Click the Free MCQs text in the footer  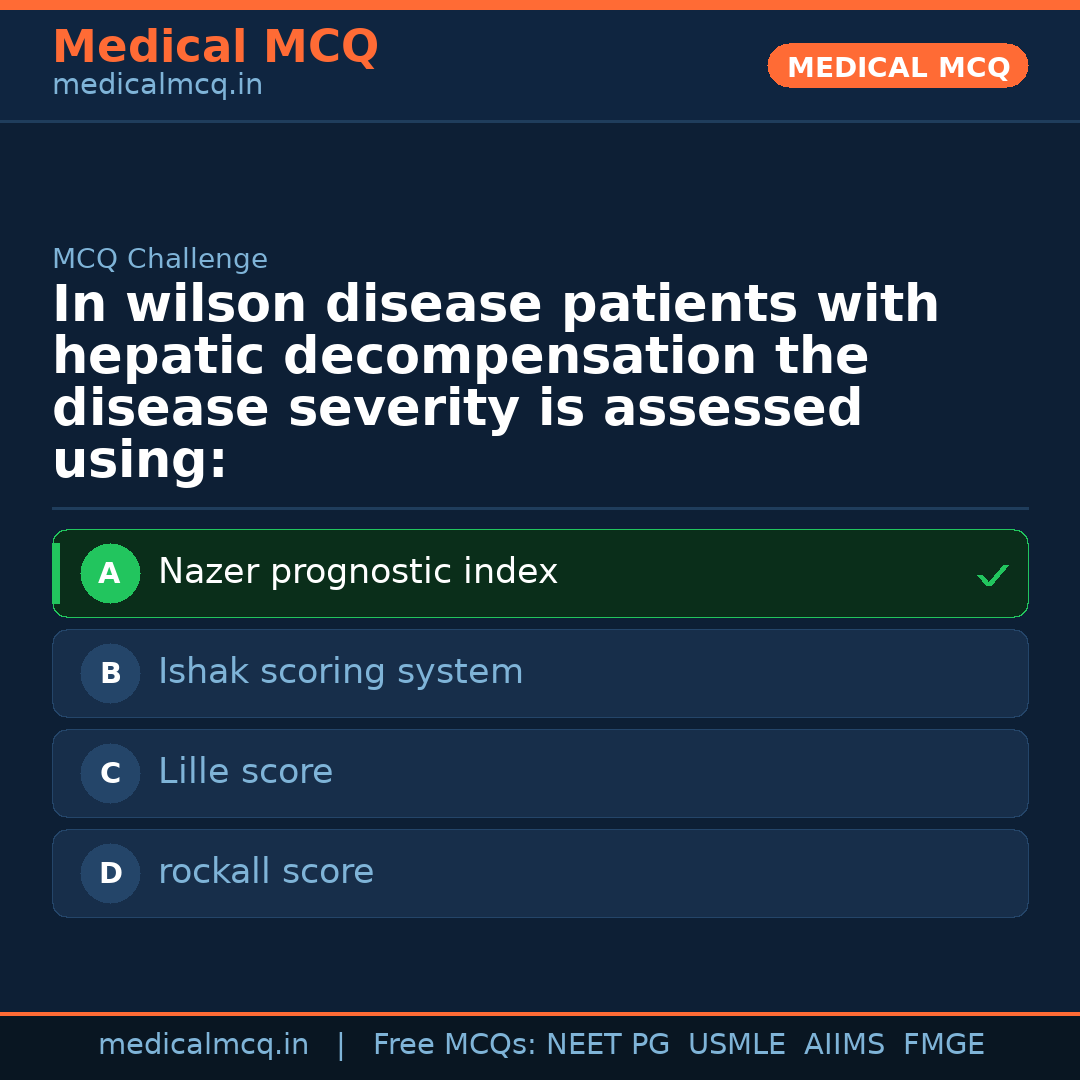(455, 1045)
